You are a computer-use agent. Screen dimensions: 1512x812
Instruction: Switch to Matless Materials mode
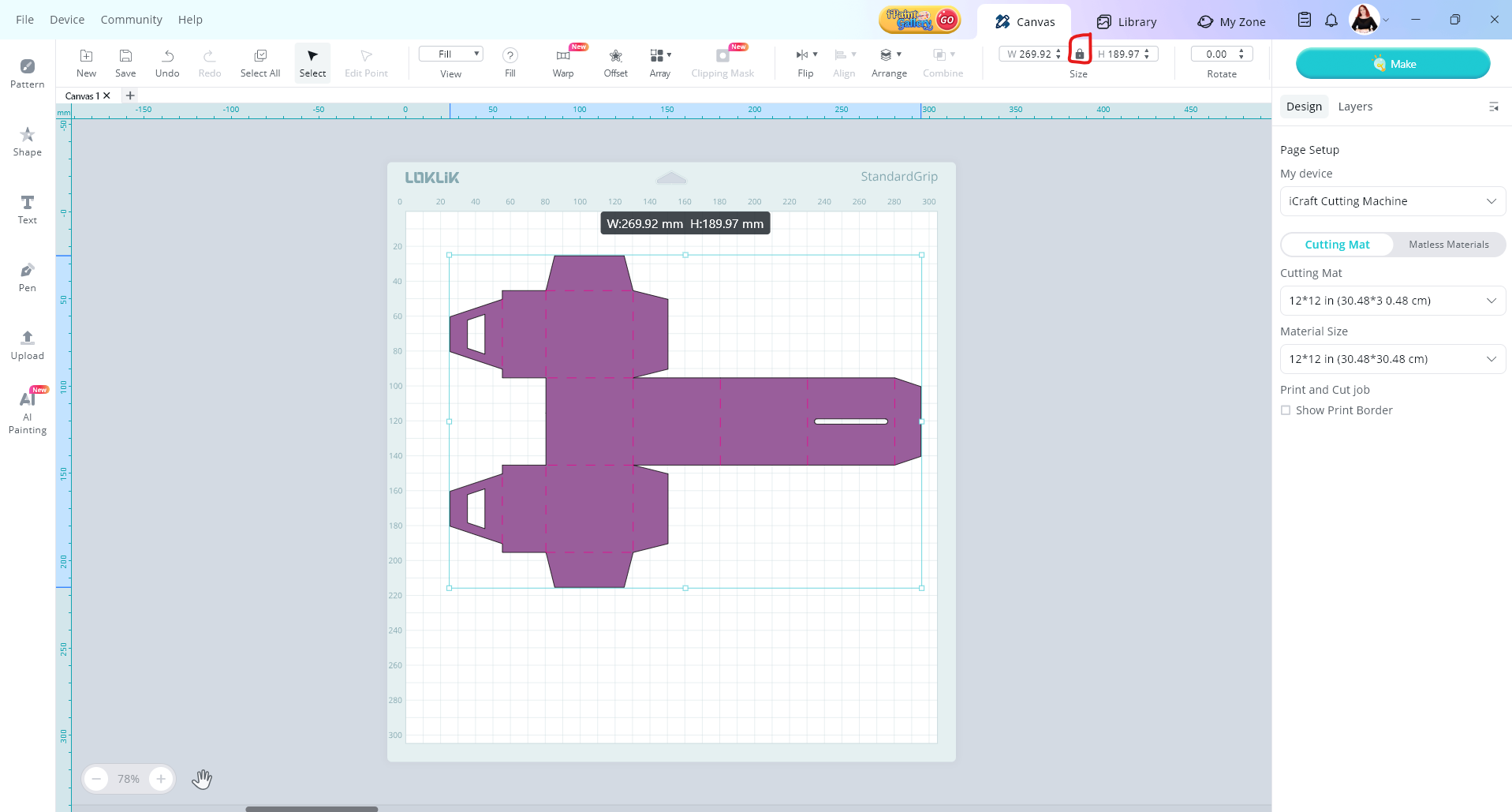point(1448,245)
